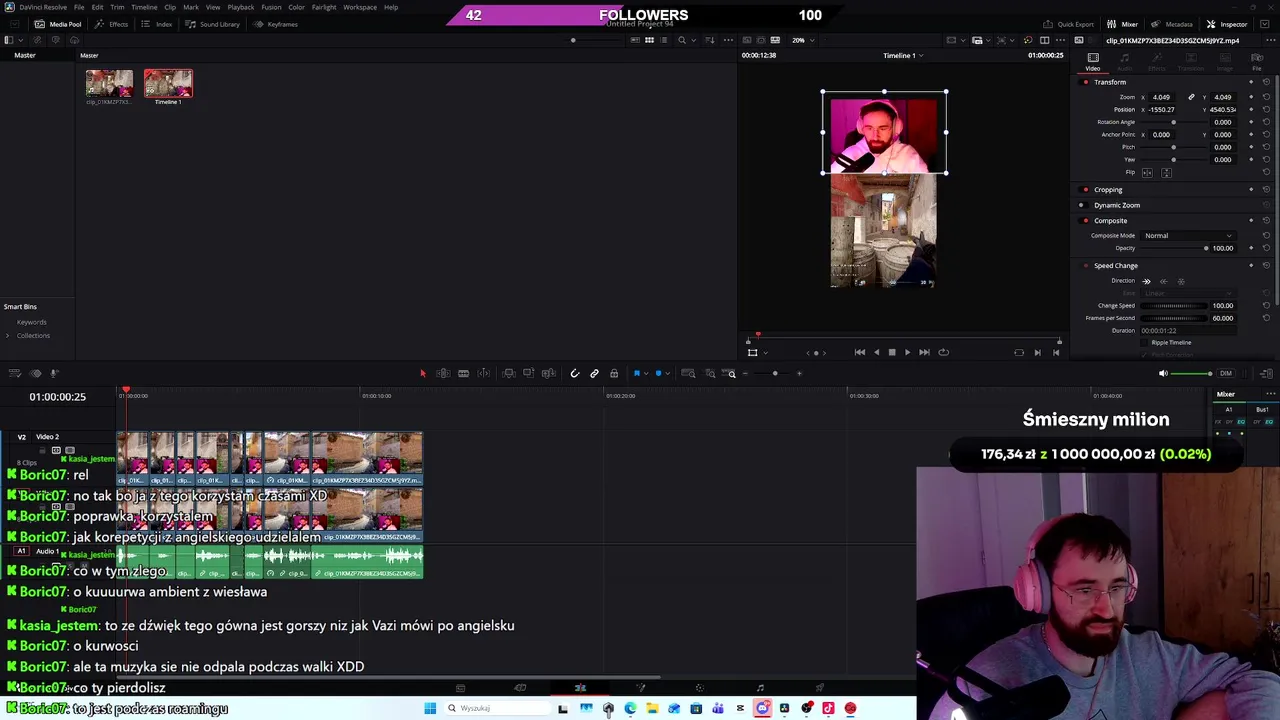Open the flag color dropdown arrow
The width and height of the screenshot is (1280, 720).
pyautogui.click(x=645, y=373)
